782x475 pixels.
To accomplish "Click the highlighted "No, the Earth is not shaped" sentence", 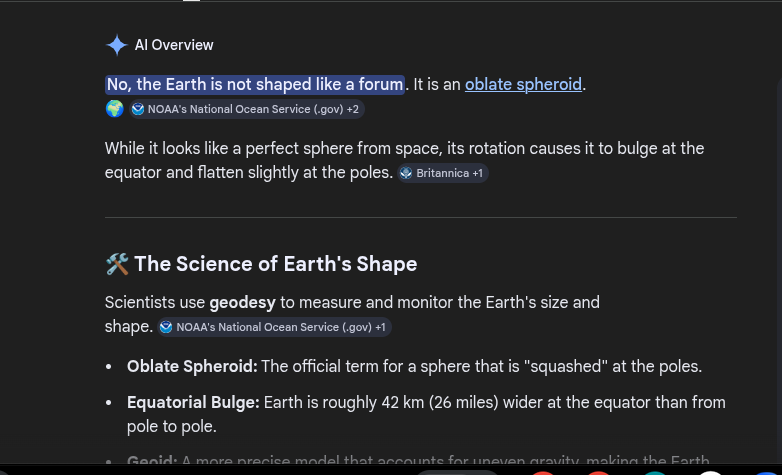I will tap(254, 85).
